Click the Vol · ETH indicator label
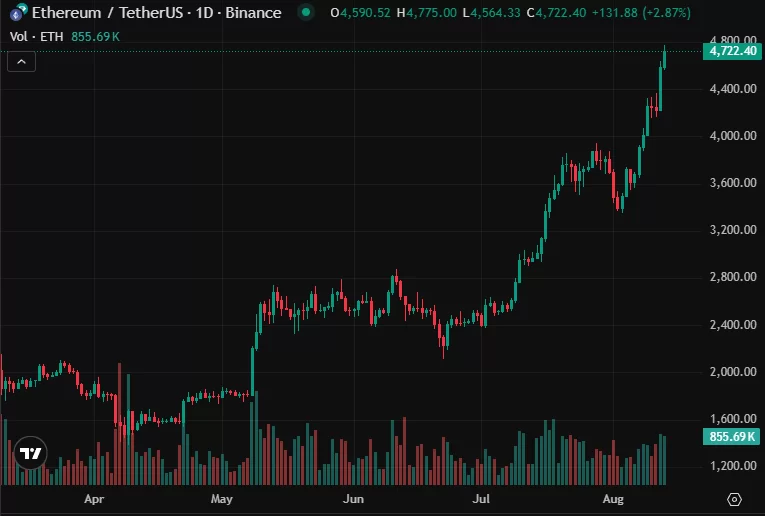765x516 pixels. pos(37,37)
